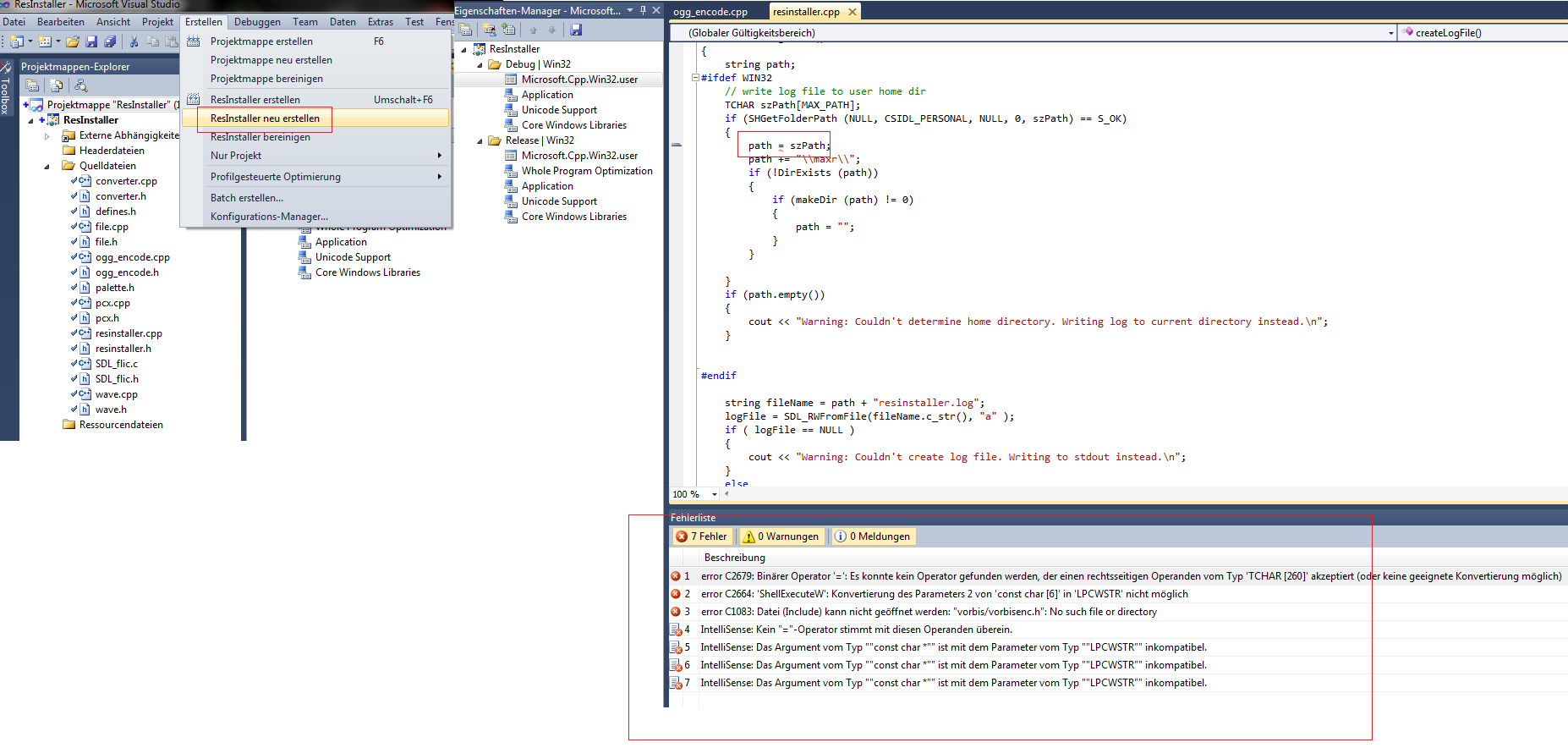The image size is (1568, 748).
Task: Expand the Externe Abhängigkeiten folder
Action: click(47, 135)
